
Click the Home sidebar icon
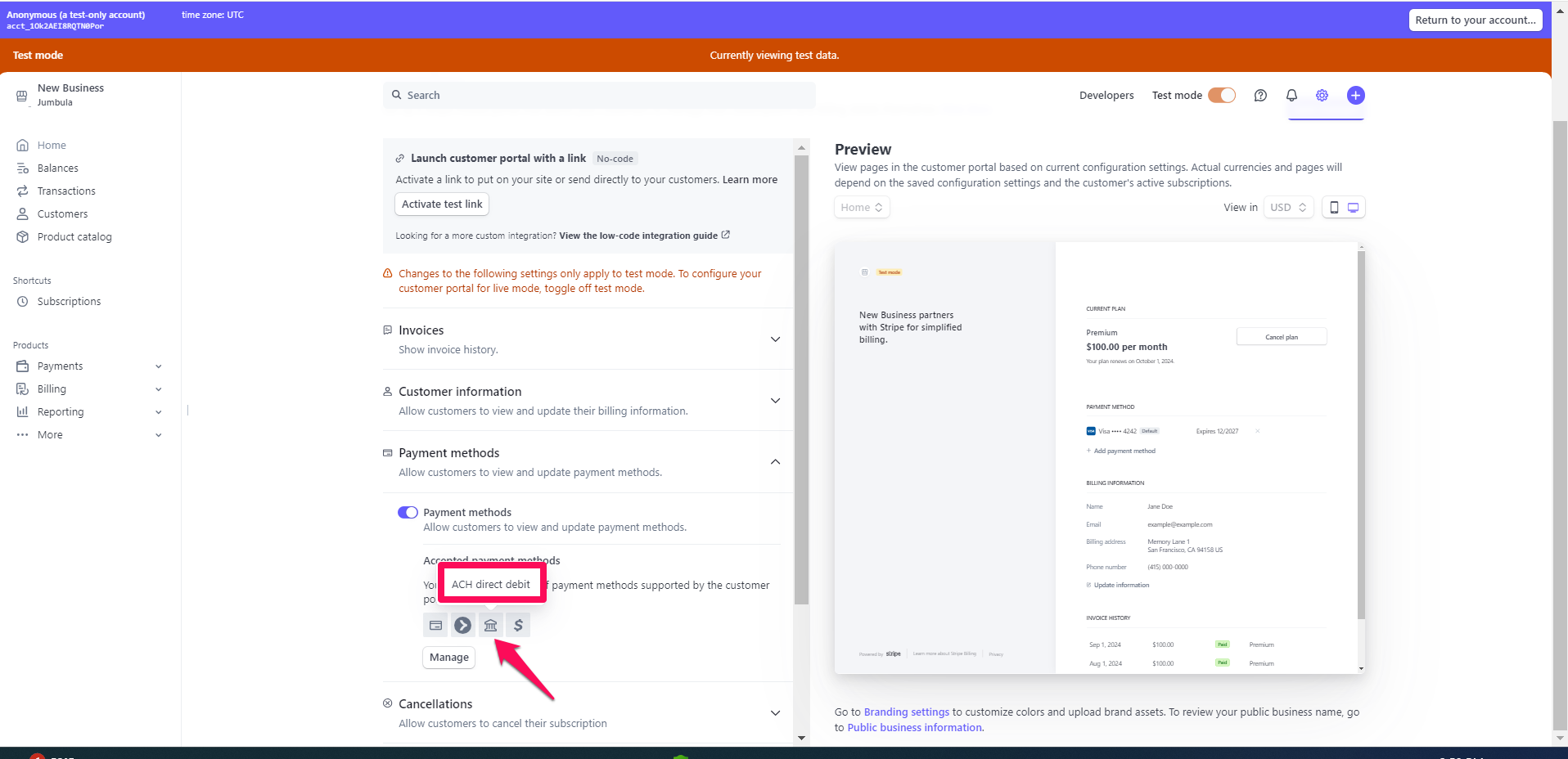pos(22,145)
